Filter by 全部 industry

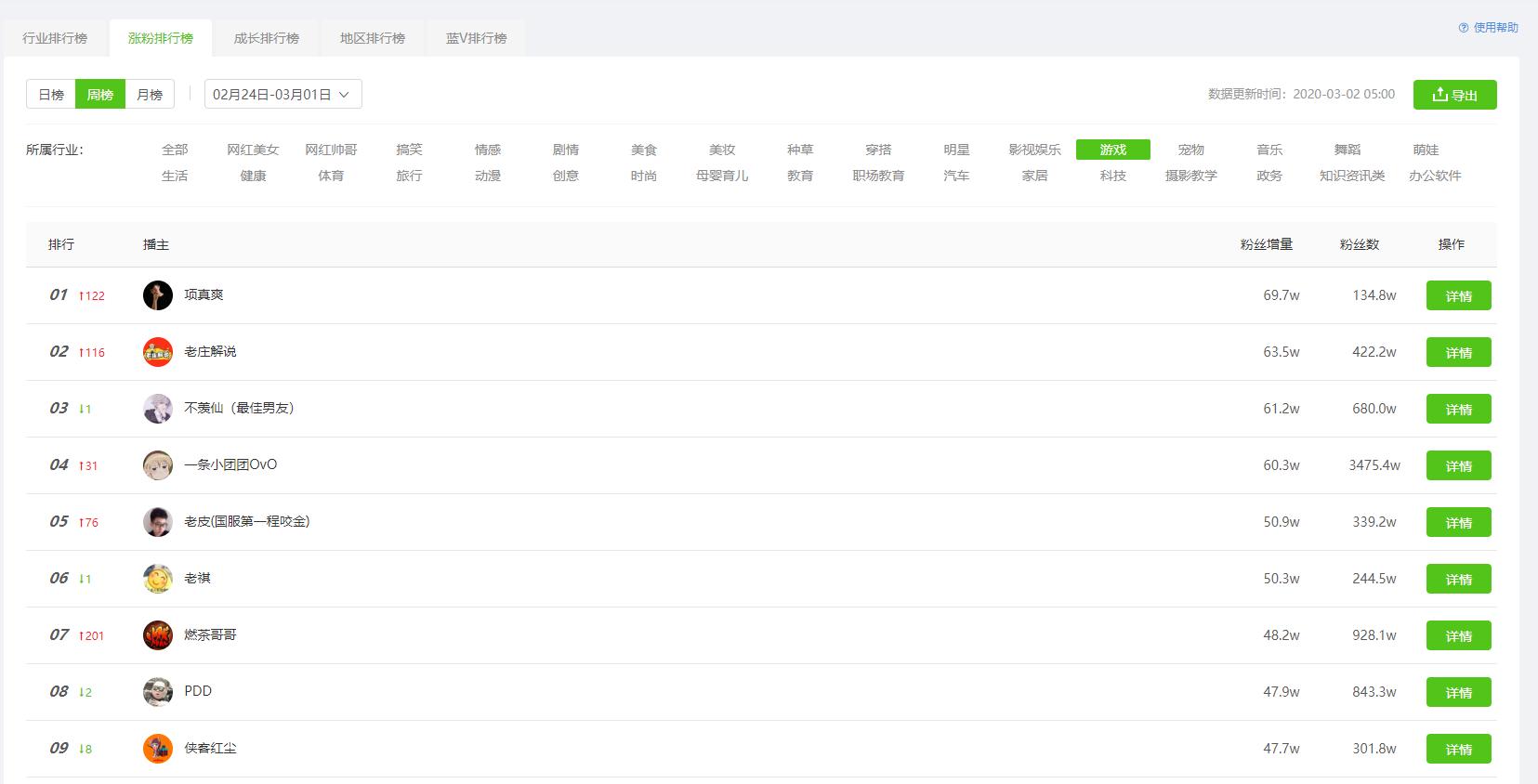[175, 150]
